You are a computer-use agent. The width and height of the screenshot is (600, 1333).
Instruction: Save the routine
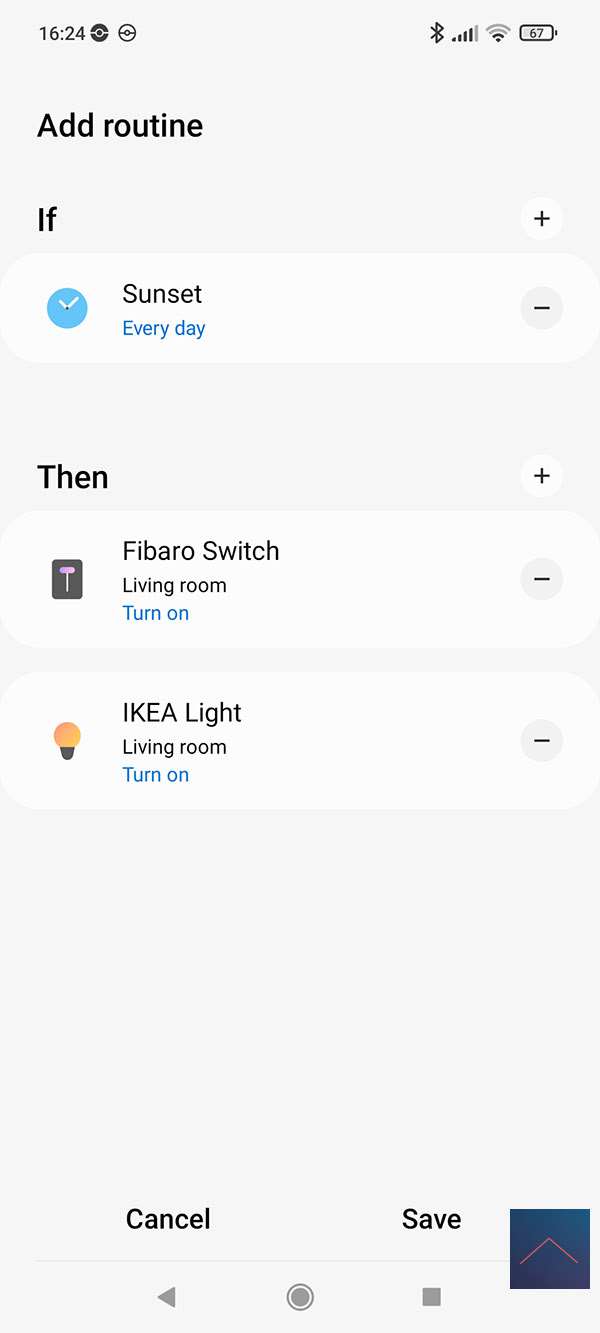[431, 1219]
